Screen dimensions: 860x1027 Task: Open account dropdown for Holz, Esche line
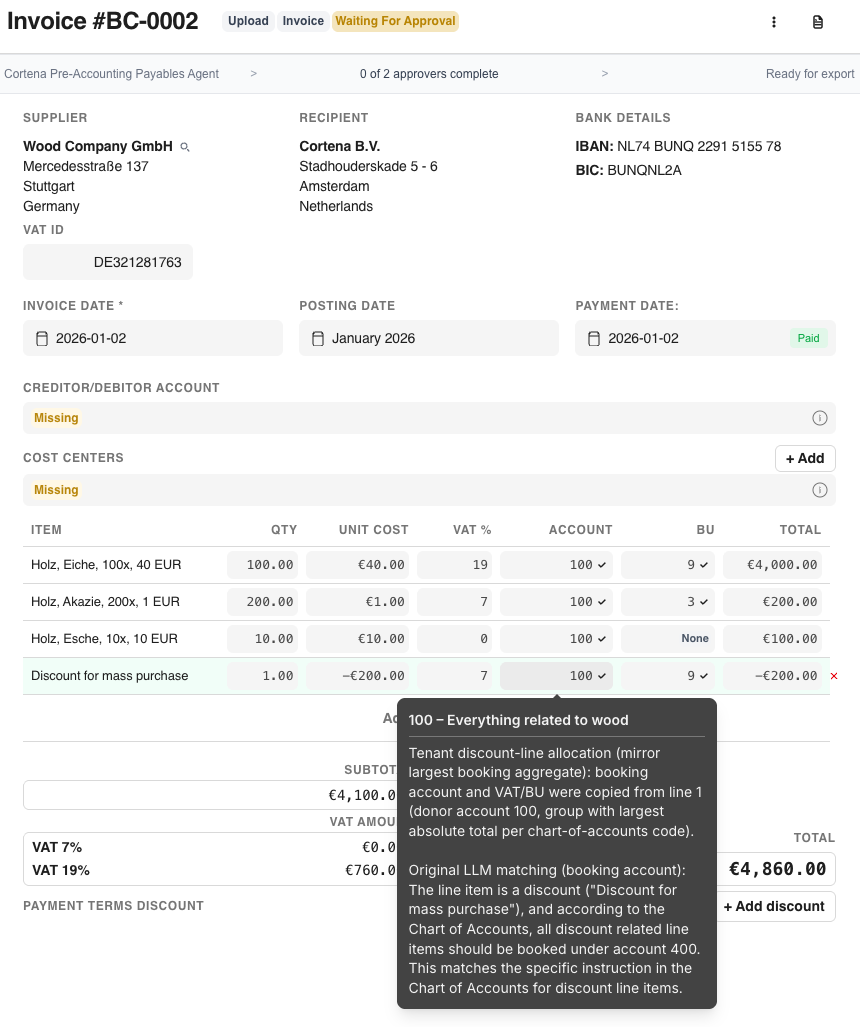coord(556,639)
